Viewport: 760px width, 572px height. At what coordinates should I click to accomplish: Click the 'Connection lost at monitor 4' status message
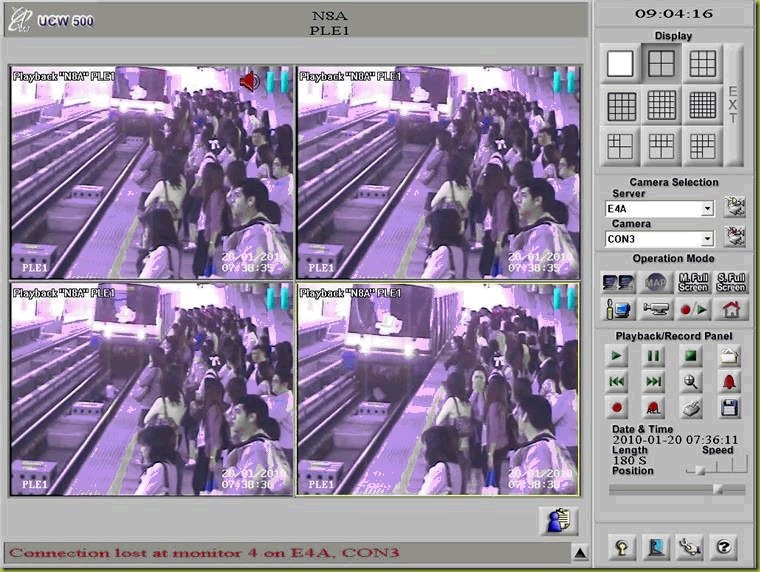(x=204, y=553)
